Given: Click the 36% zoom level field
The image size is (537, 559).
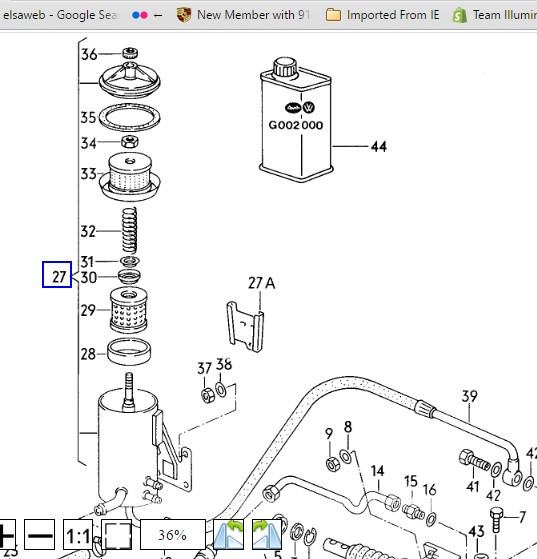Looking at the screenshot, I should point(173,534).
